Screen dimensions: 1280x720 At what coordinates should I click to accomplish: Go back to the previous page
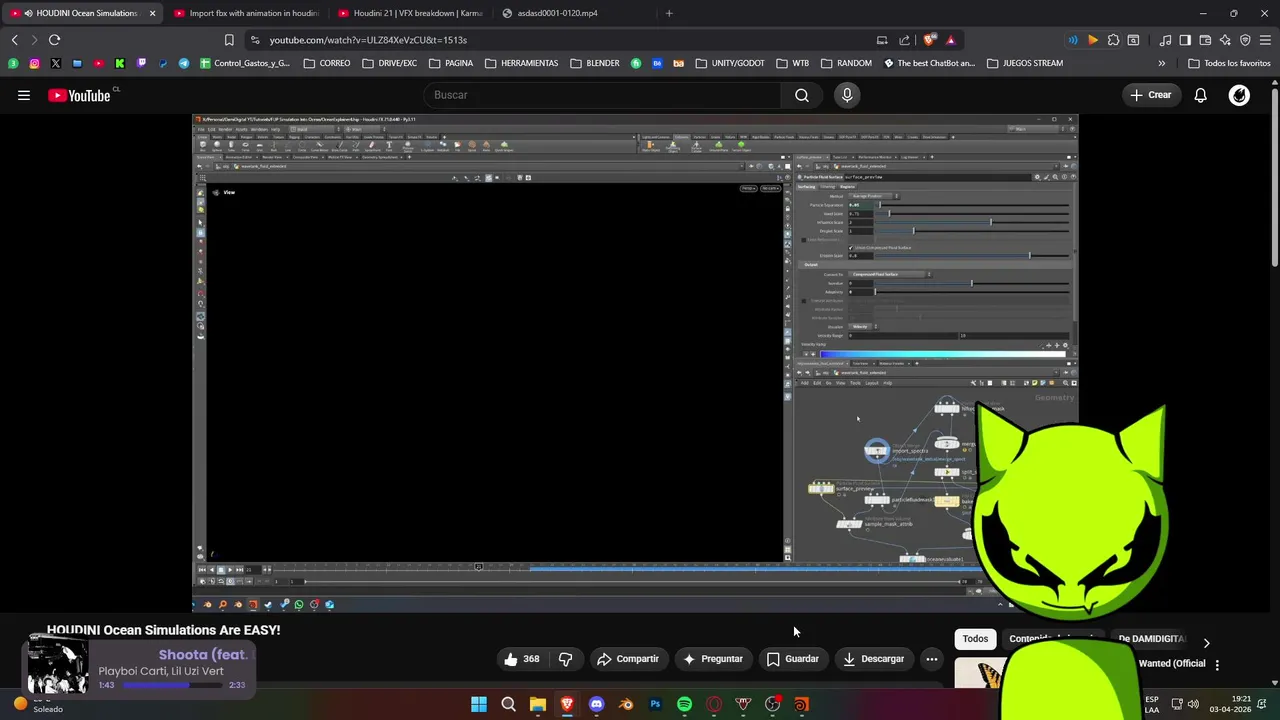(14, 40)
